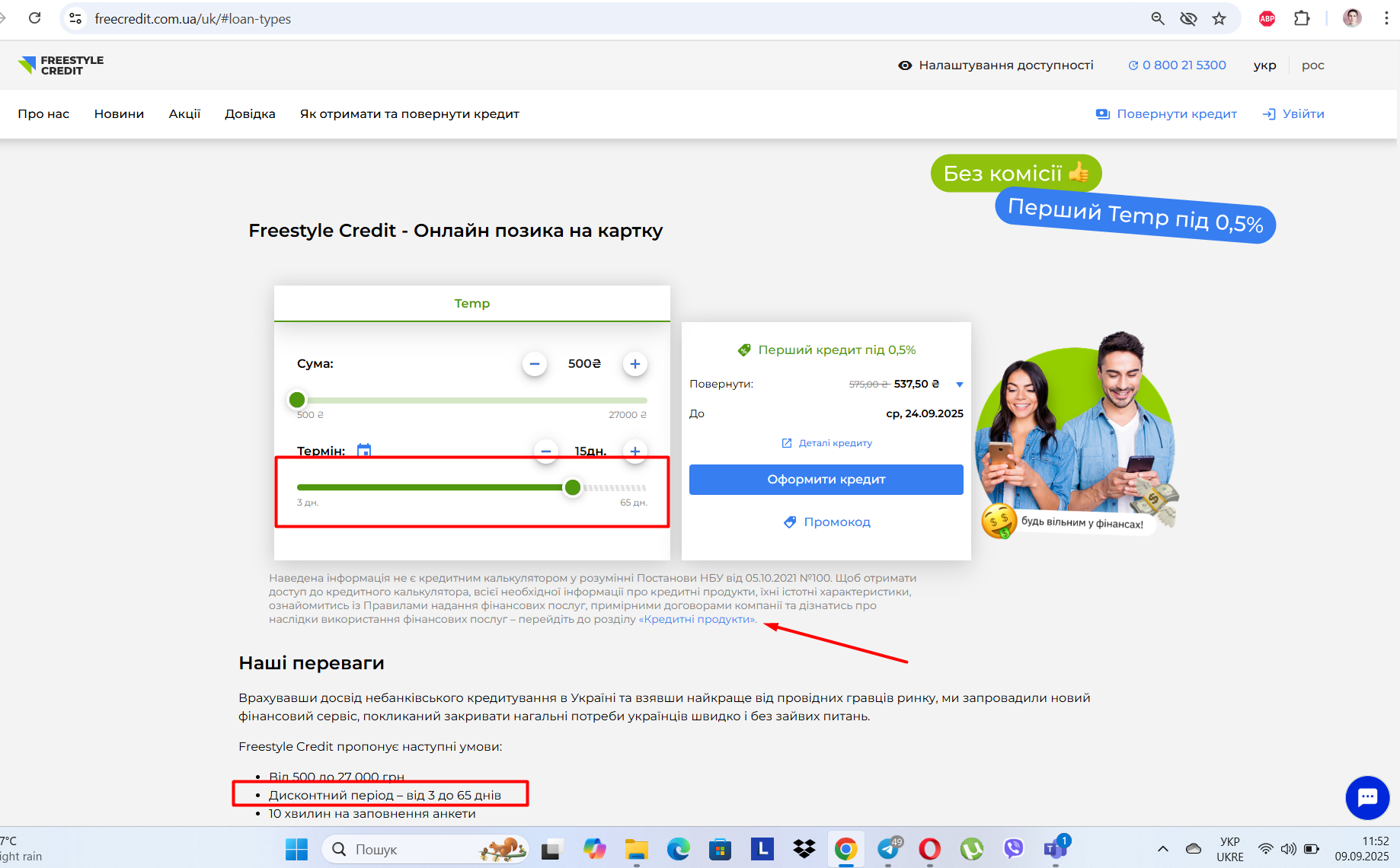Image resolution: width=1400 pixels, height=868 pixels.
Task: Increase loan amount with plus button
Action: pos(635,364)
